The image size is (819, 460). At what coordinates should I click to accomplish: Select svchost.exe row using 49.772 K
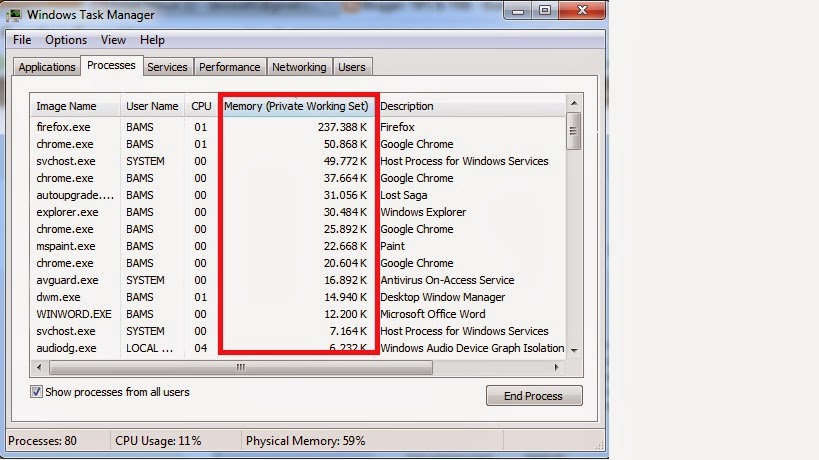(x=298, y=161)
